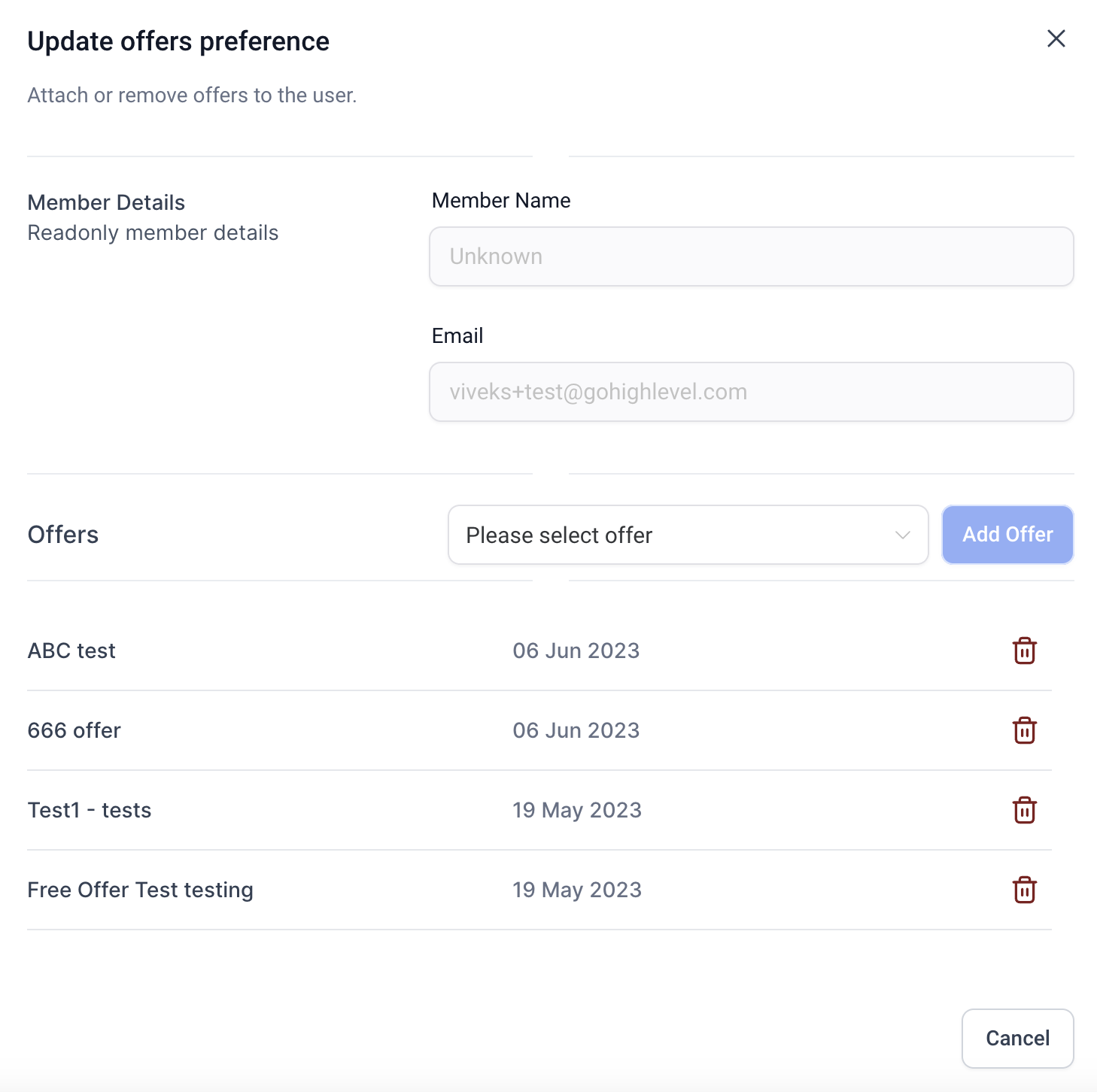1097x1092 pixels.
Task: Click the 19 May 2023 date for Test1 - tests
Action: pos(577,810)
